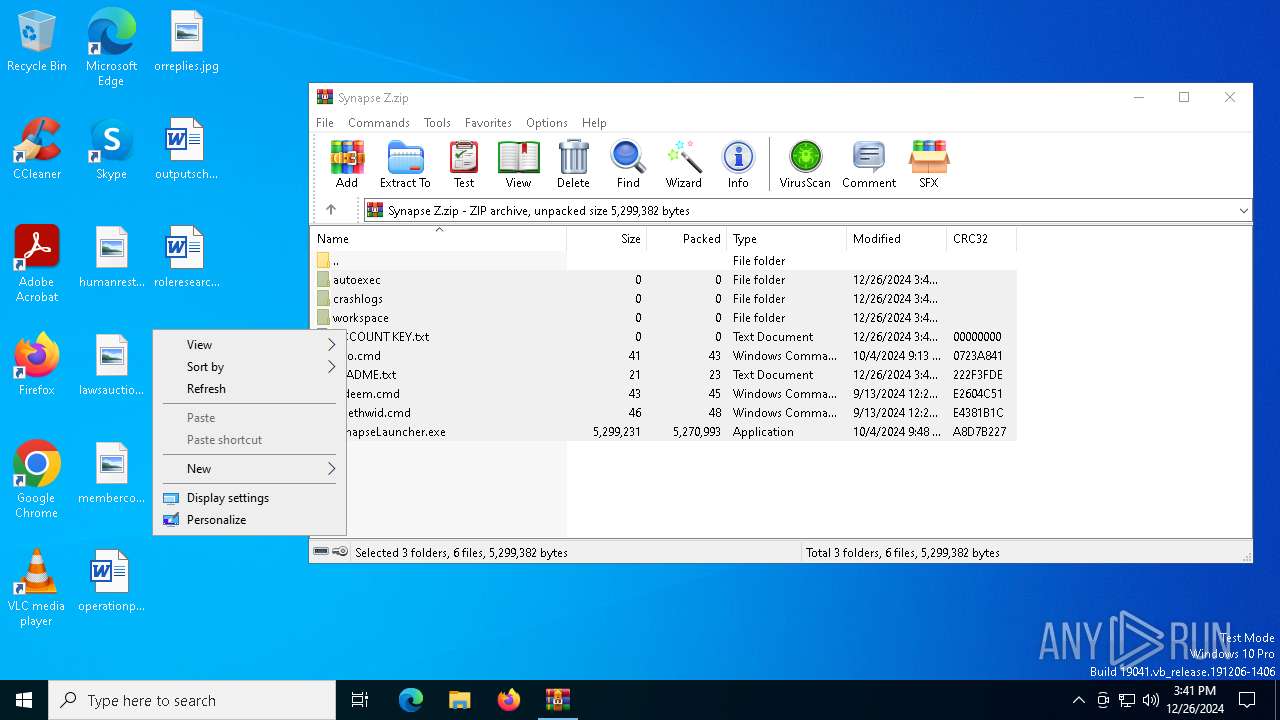Click the volume icon in system tray
The width and height of the screenshot is (1280, 720).
pos(1151,700)
